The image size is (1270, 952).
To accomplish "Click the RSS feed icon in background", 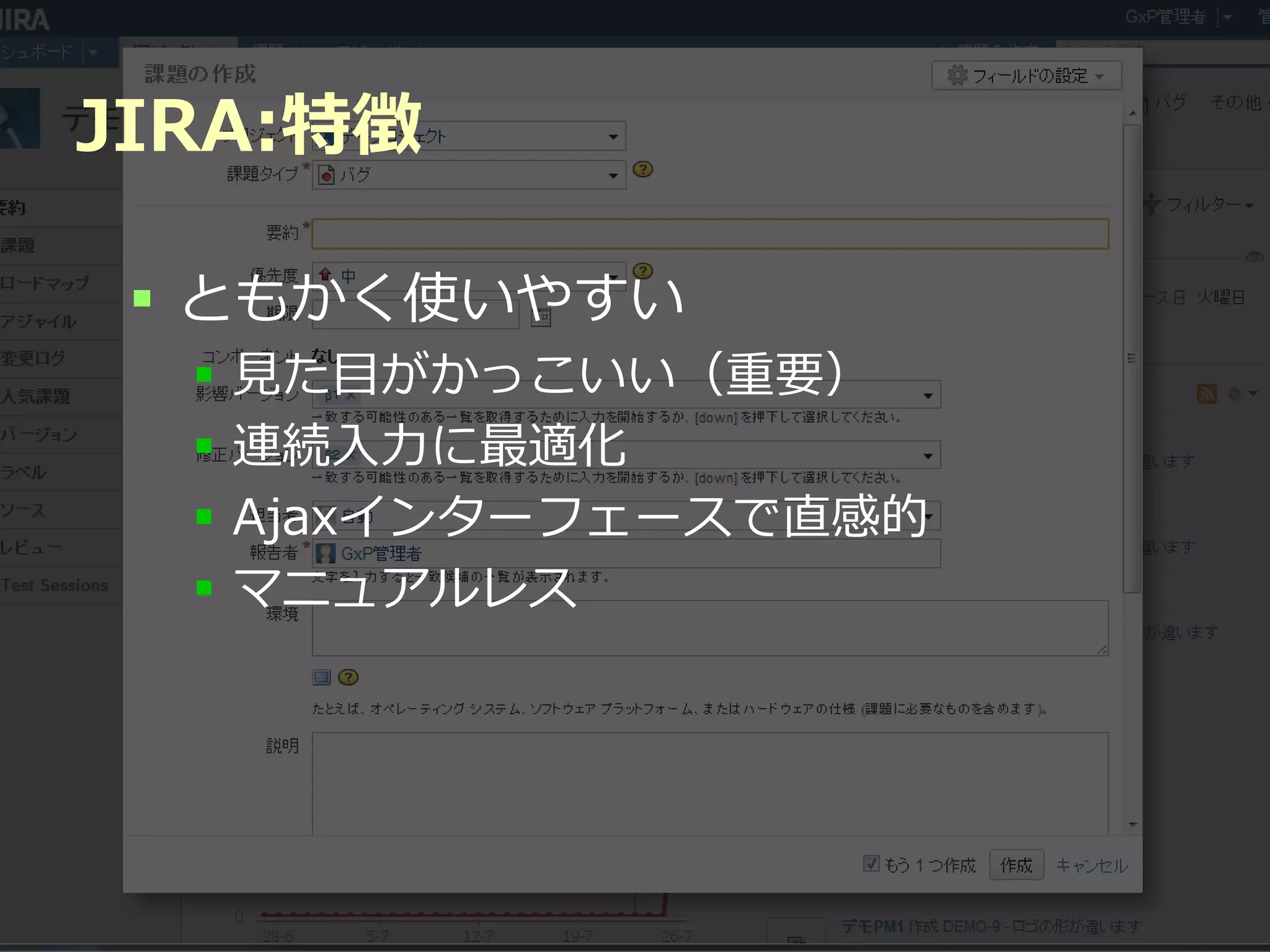I will 1207,394.
